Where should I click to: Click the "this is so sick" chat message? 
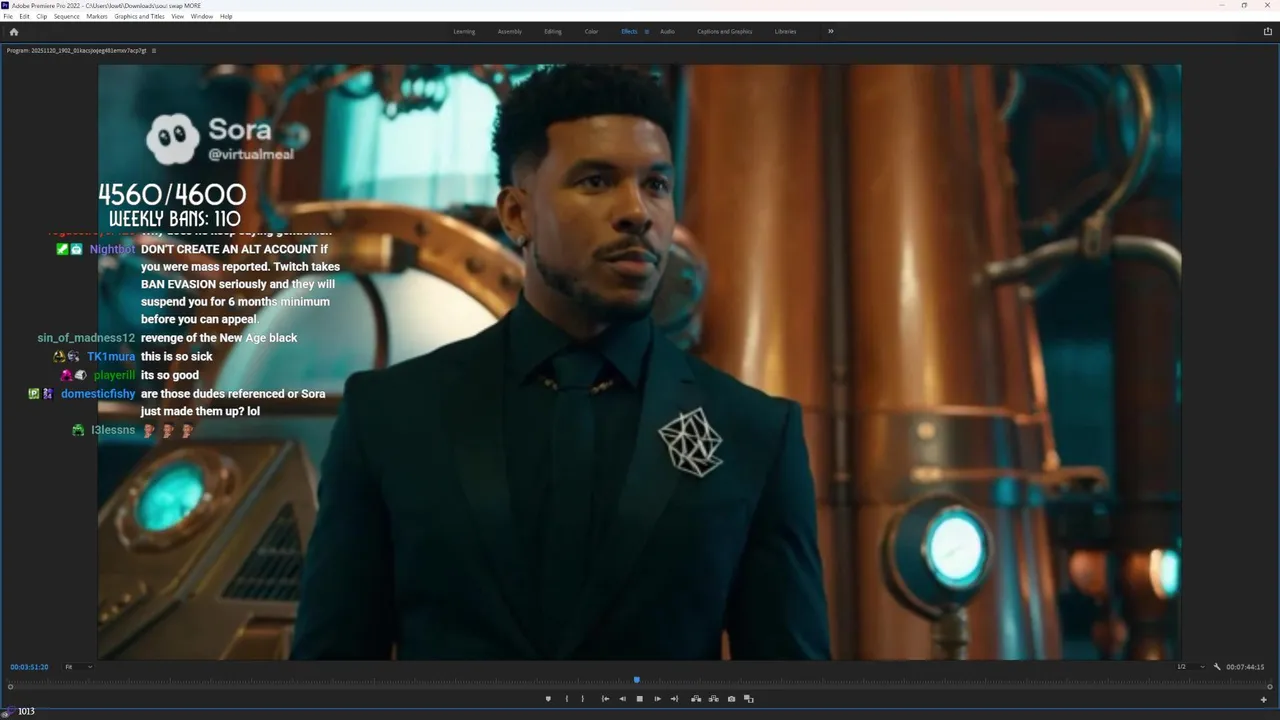pyautogui.click(x=177, y=356)
